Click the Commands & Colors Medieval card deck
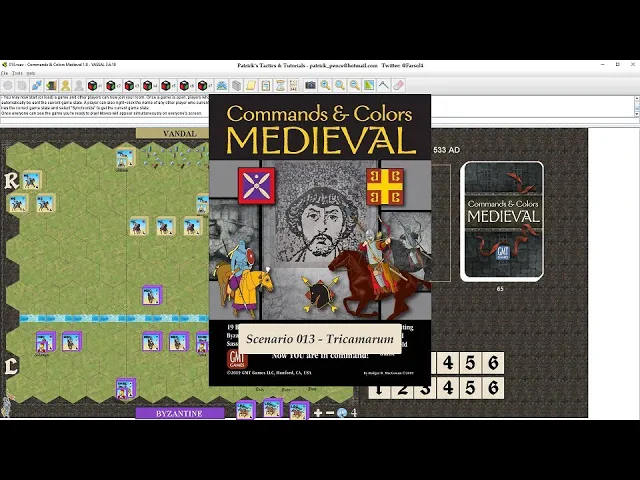The width and height of the screenshot is (640, 480). click(502, 221)
